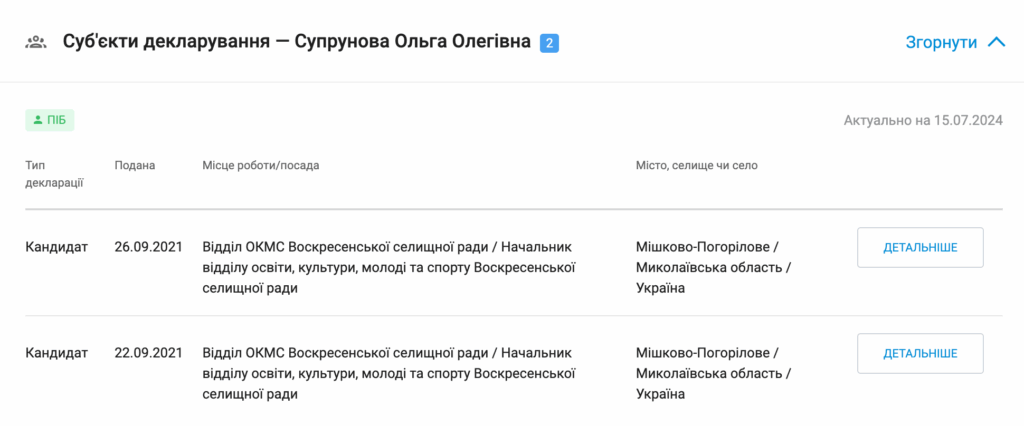Open ДЕТАЛЬНІШЕ for the 22.09.2021 declaration

click(920, 353)
